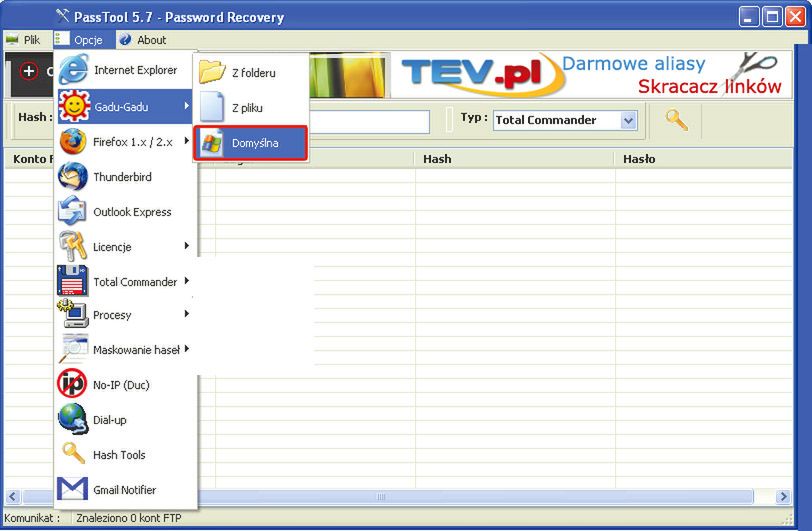This screenshot has width=812, height=531.
Task: Click the Skracacz linków banner text
Action: (x=709, y=87)
